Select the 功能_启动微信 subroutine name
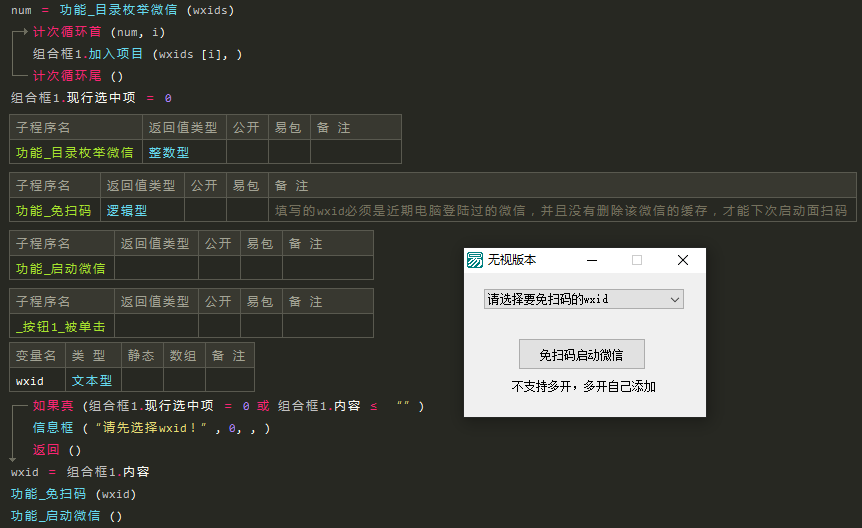862x528 pixels. click(x=60, y=268)
